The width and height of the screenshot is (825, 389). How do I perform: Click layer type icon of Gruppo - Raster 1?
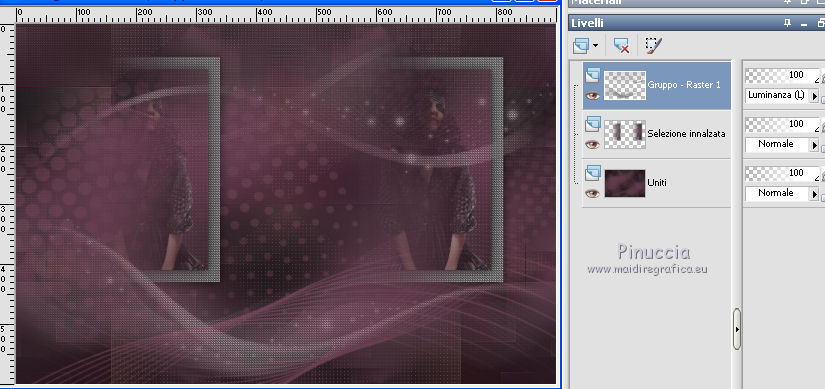coord(593,75)
